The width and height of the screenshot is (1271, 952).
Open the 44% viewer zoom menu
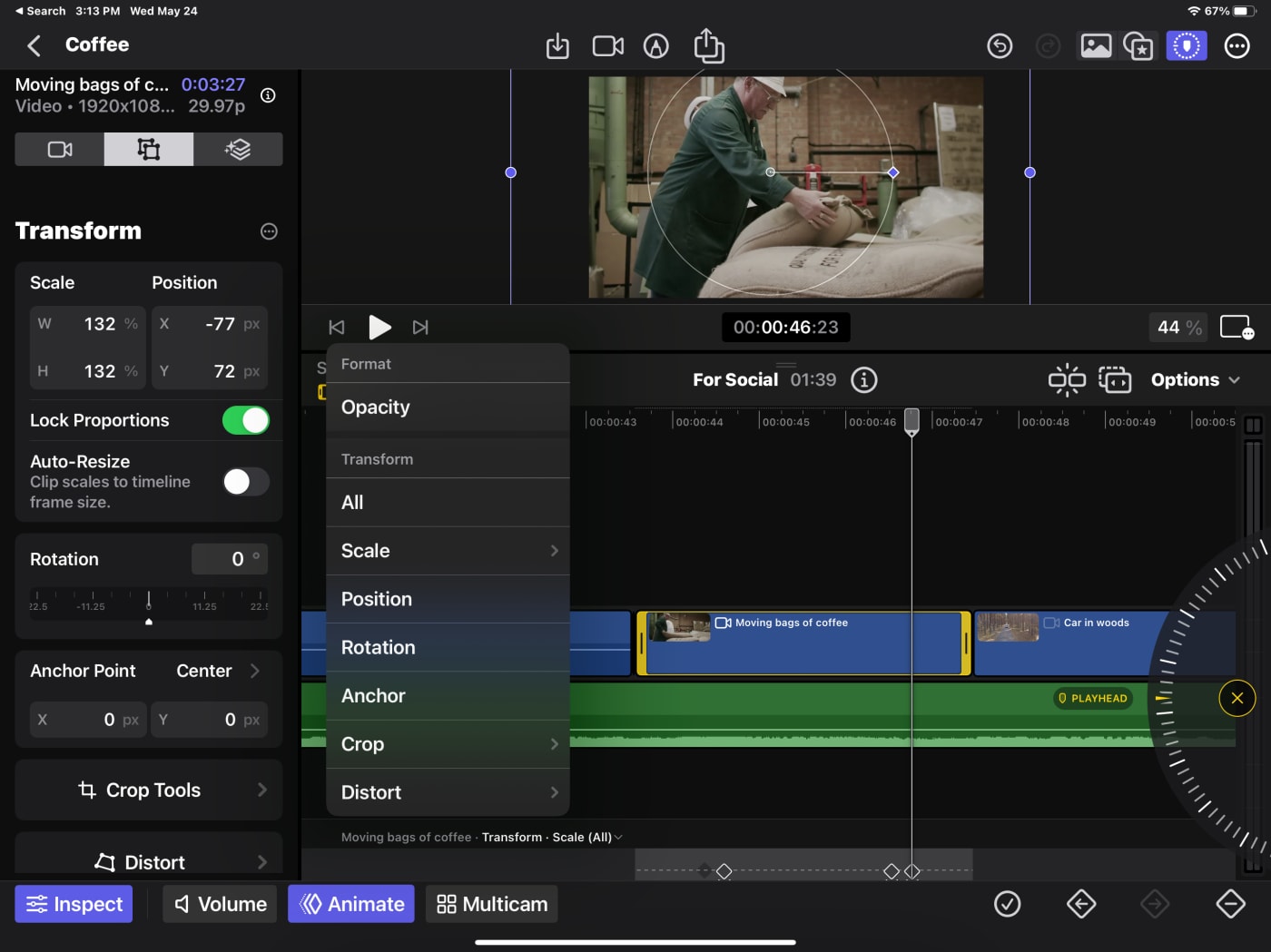1179,328
